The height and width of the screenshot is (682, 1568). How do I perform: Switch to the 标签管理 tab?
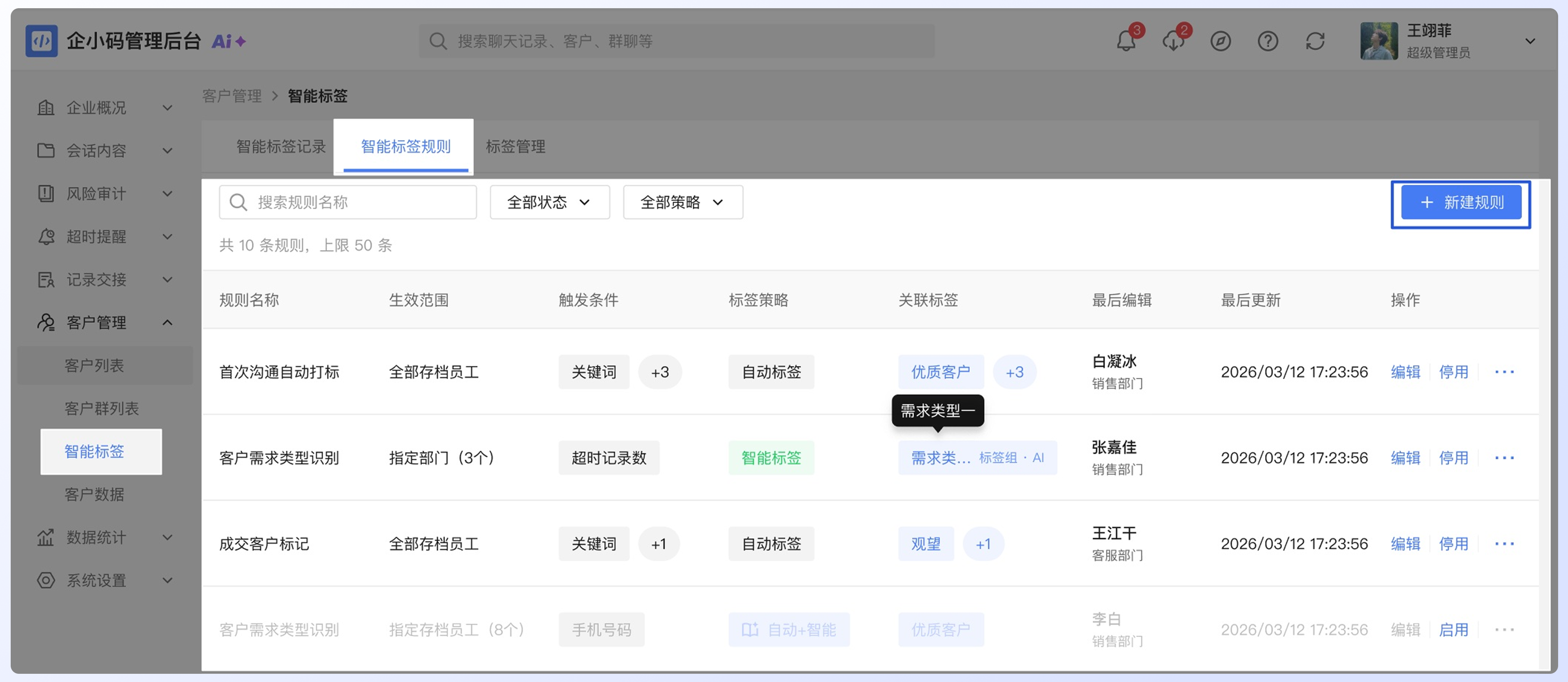(x=515, y=146)
